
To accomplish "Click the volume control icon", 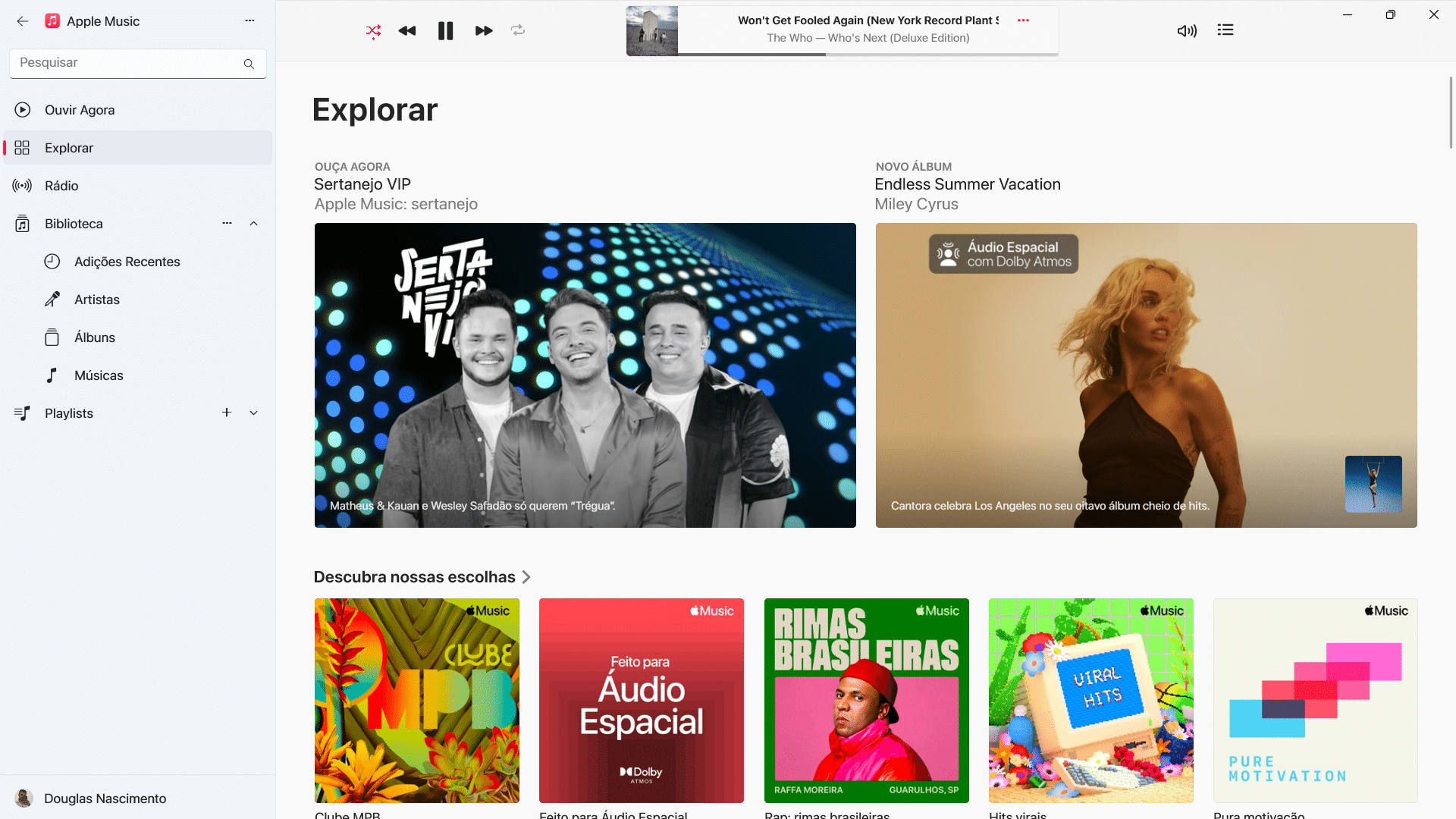I will tap(1187, 30).
